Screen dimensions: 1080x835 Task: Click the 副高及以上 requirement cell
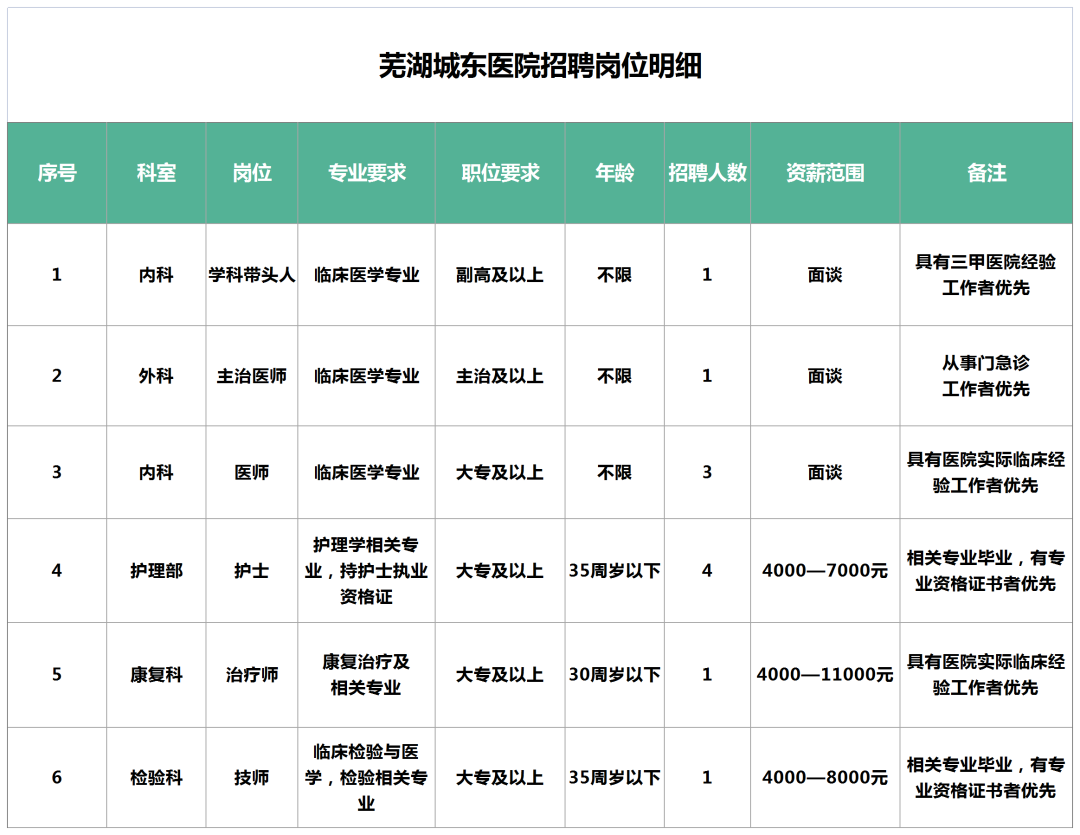click(x=500, y=275)
